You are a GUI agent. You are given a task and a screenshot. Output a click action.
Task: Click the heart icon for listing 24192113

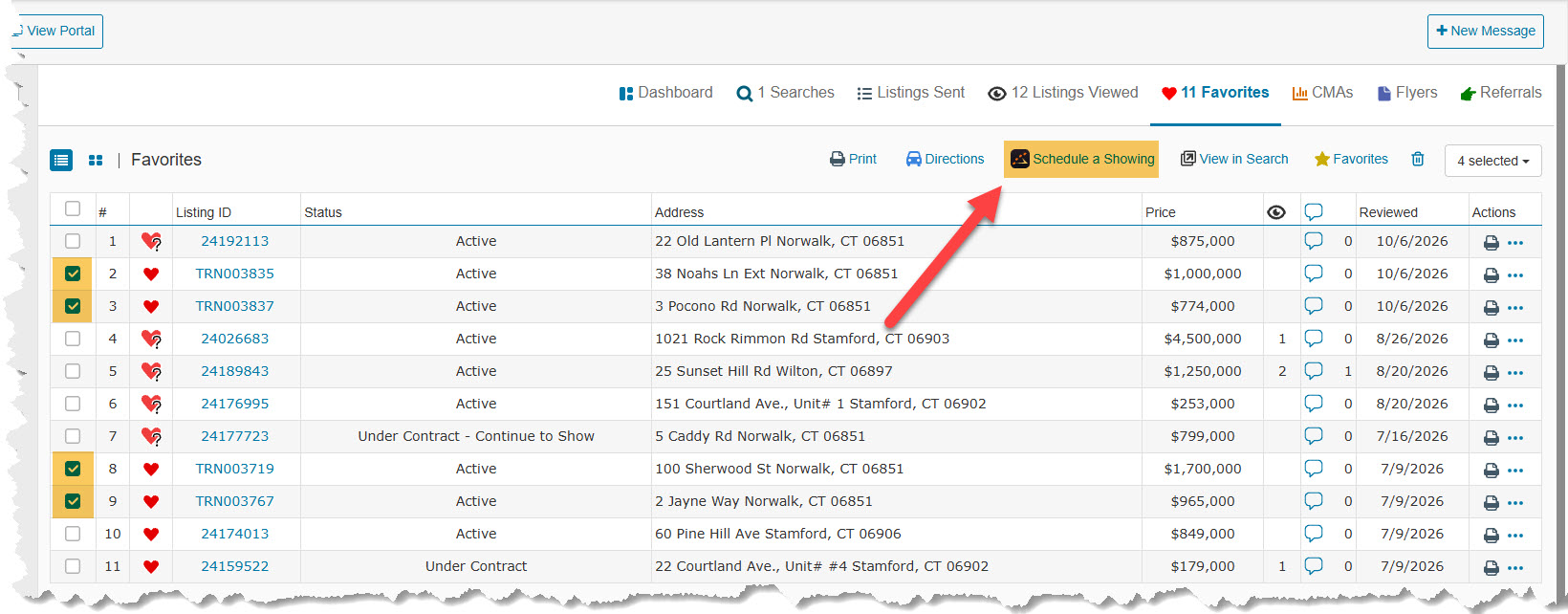[151, 241]
